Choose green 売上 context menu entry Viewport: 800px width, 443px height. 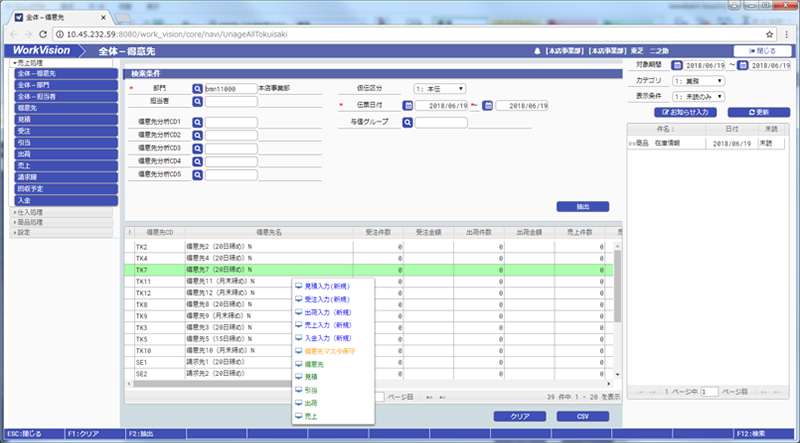(x=311, y=416)
